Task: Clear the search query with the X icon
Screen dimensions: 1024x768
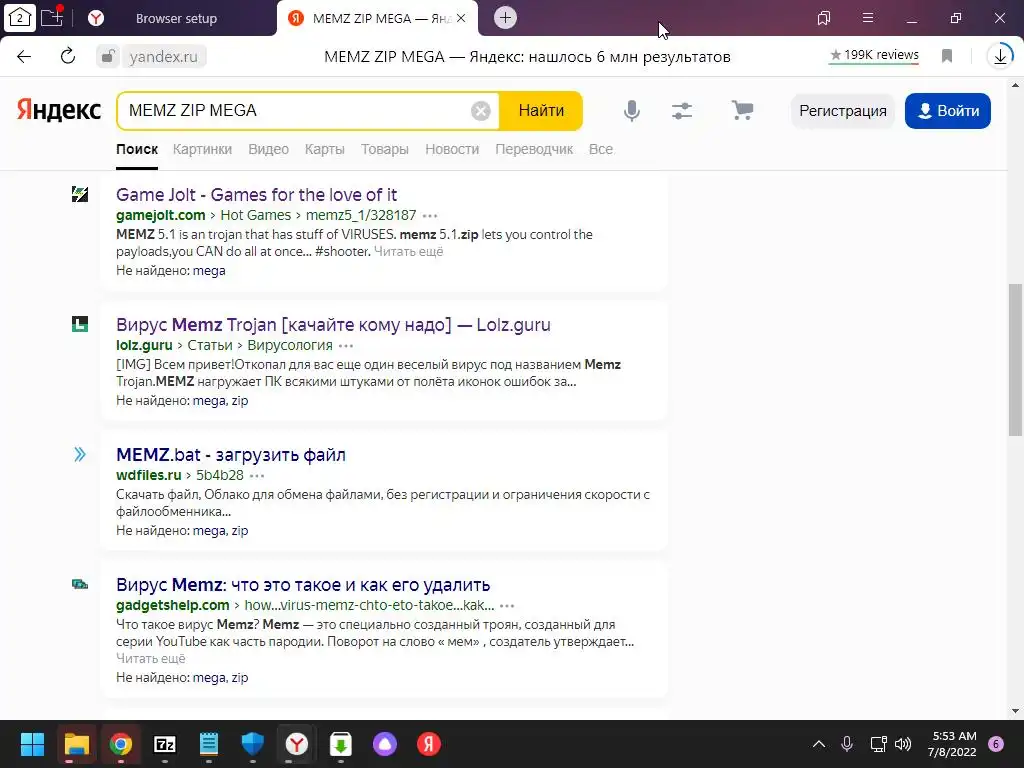Action: tap(481, 111)
